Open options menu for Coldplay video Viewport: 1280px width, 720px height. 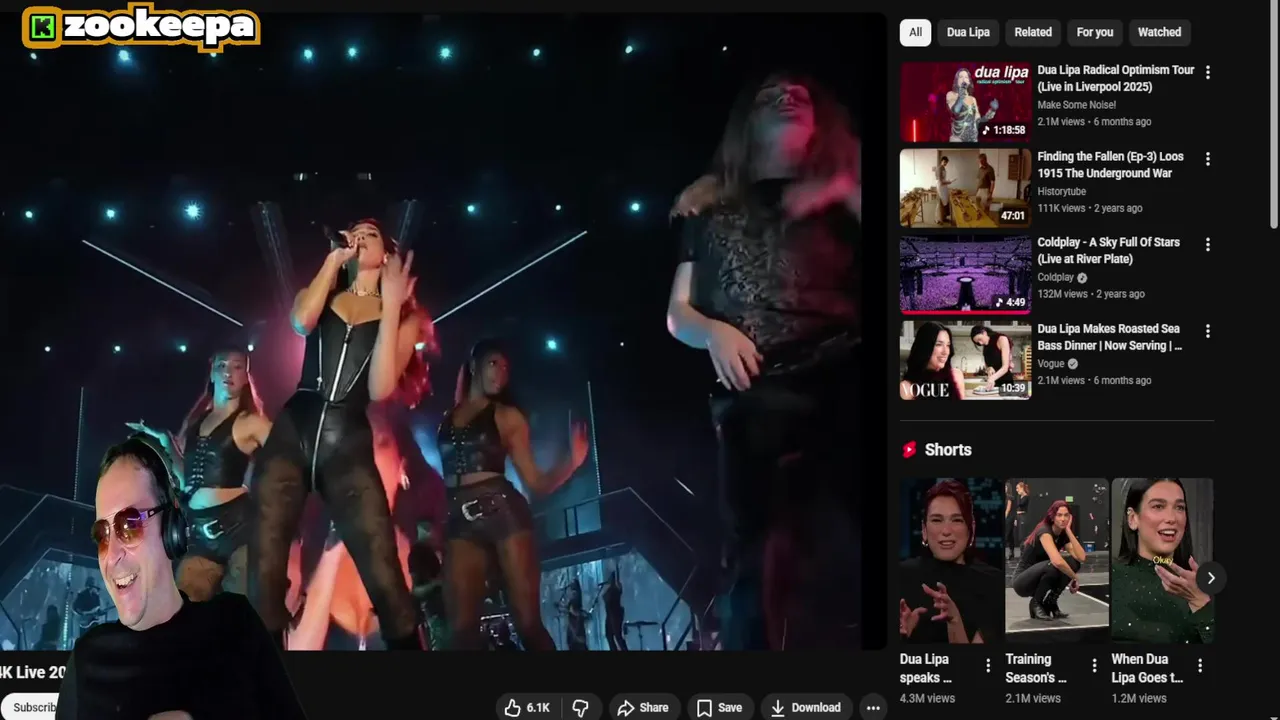pyautogui.click(x=1207, y=244)
